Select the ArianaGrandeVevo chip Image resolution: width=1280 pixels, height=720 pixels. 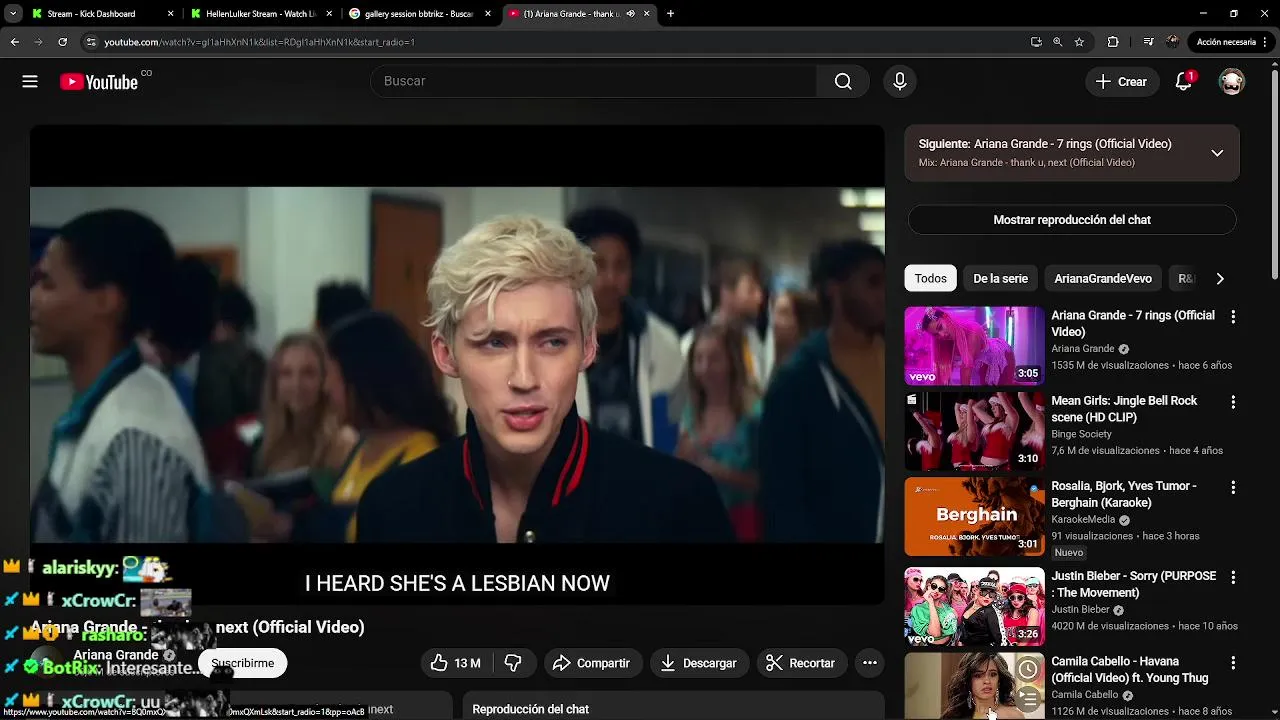(x=1103, y=279)
